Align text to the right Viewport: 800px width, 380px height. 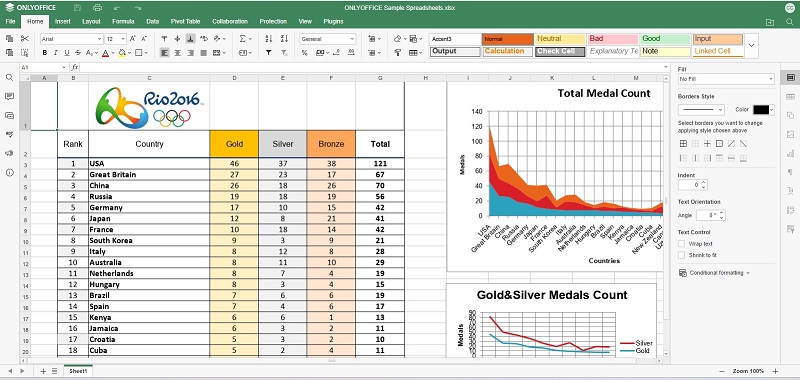tap(190, 53)
